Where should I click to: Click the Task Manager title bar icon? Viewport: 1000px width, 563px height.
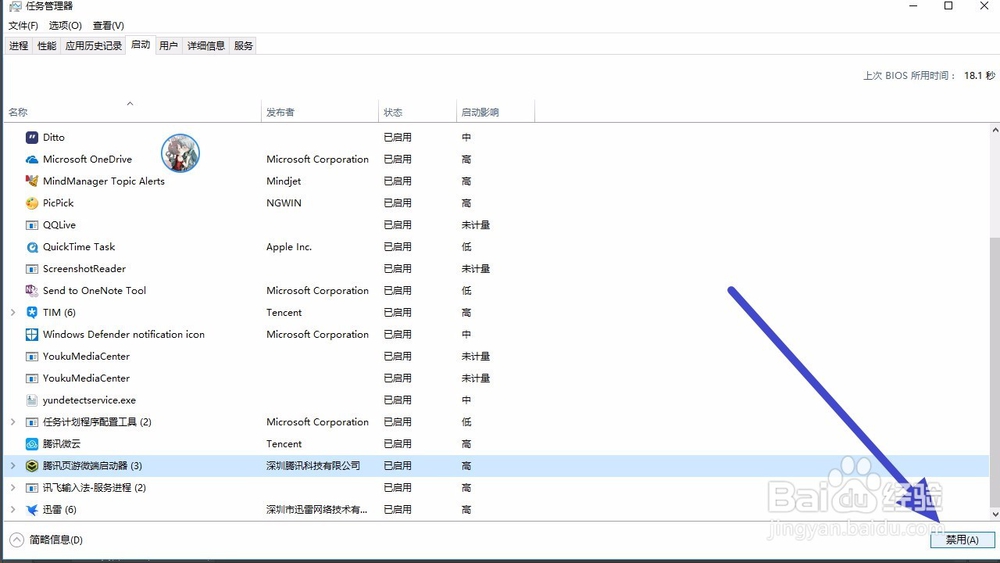point(15,6)
